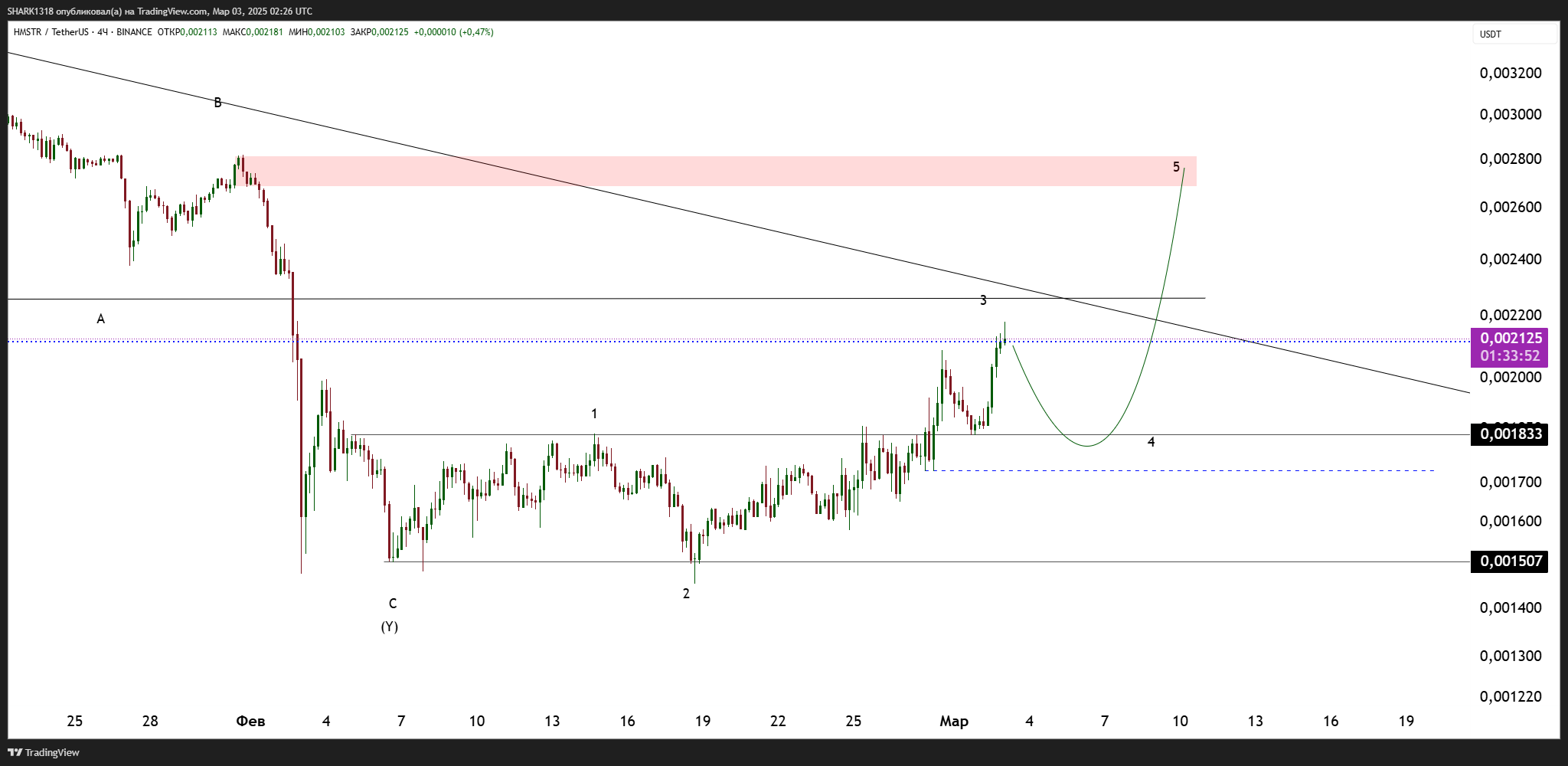Viewport: 1568px width, 766px height.
Task: Click the 0,003000 price axis label
Action: 1511,114
